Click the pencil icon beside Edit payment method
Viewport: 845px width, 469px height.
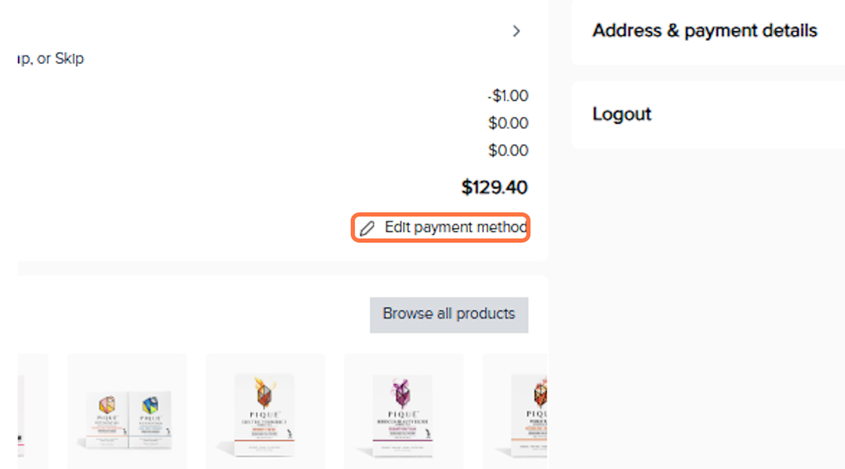[x=367, y=229]
